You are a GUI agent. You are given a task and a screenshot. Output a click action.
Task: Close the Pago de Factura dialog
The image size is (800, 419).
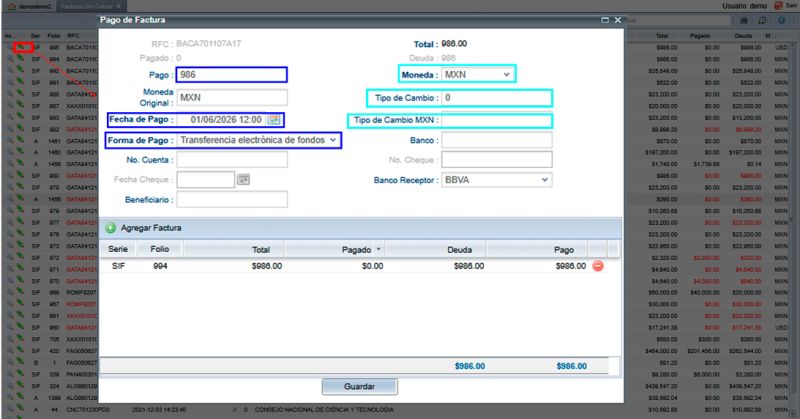(618, 20)
